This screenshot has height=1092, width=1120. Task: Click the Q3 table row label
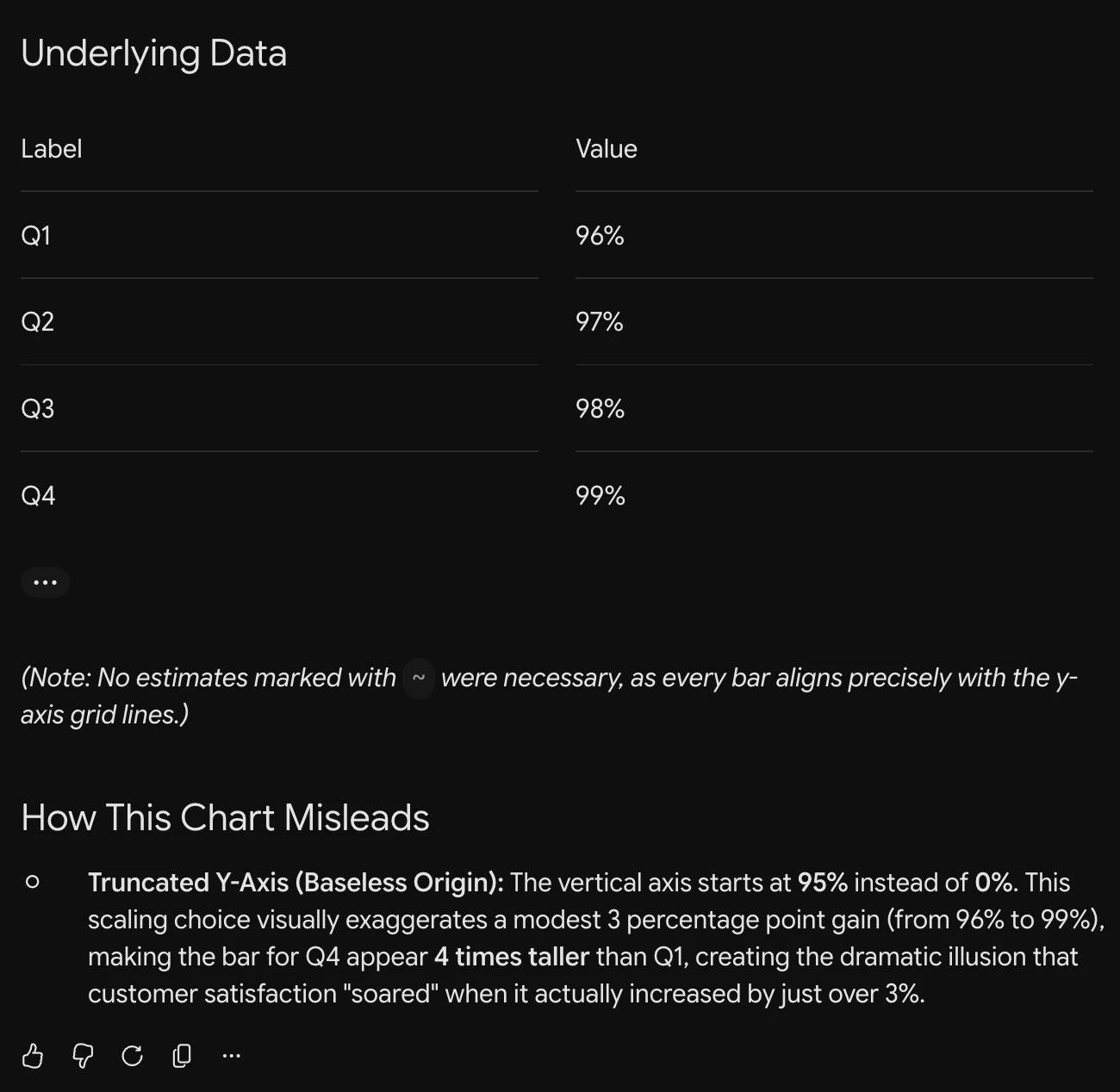(38, 408)
